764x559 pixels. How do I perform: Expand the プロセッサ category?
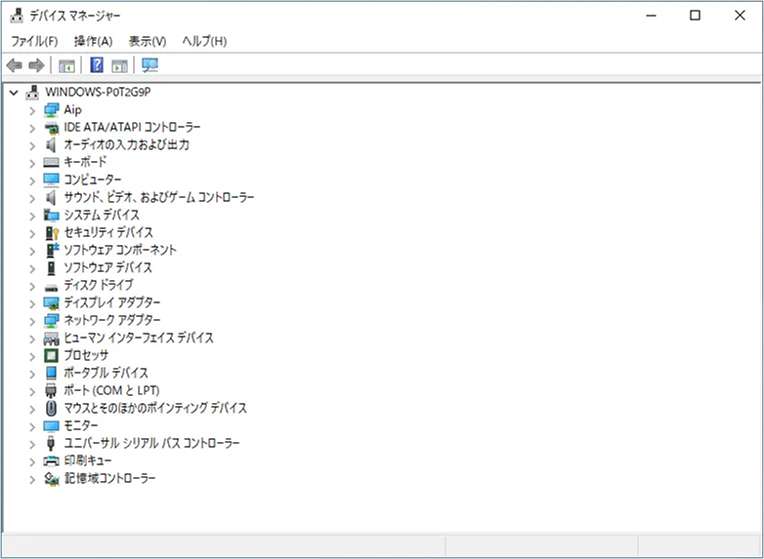[32, 356]
